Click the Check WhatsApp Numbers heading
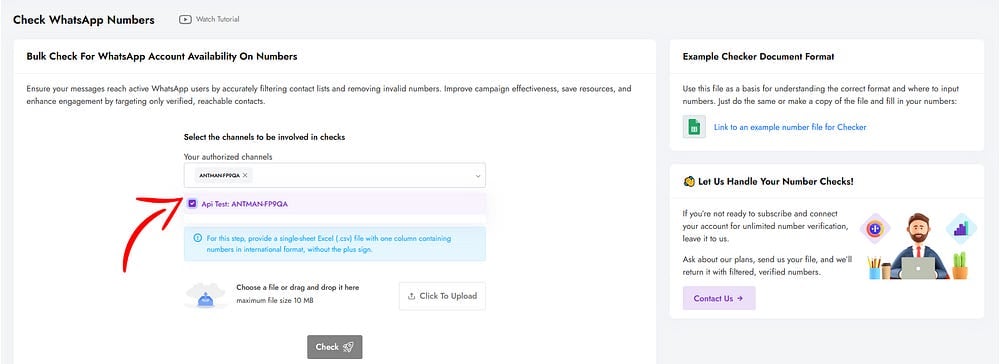1000x364 pixels. [x=84, y=20]
